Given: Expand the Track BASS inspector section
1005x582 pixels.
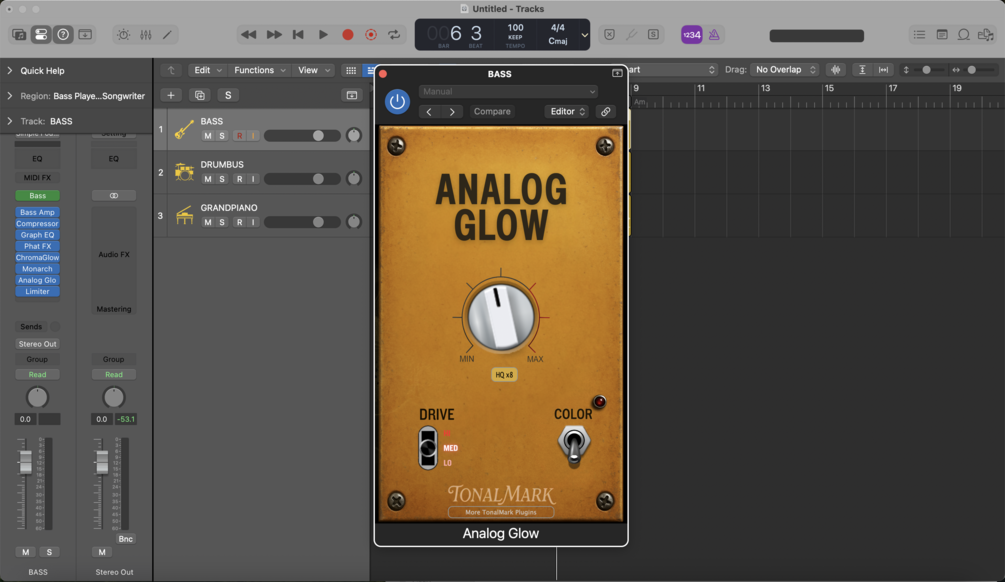Looking at the screenshot, I should pos(10,121).
